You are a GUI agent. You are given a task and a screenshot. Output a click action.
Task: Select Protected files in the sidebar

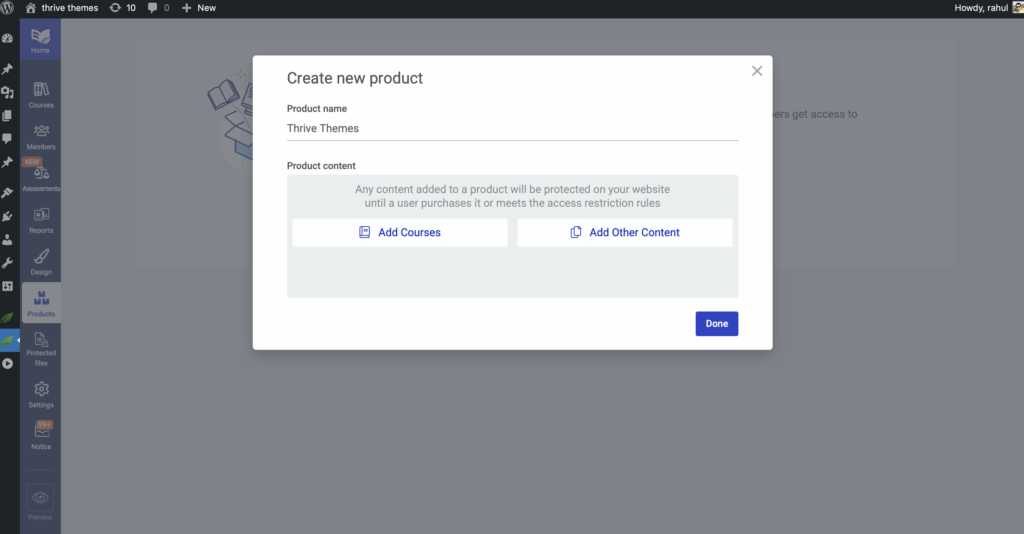(x=41, y=348)
